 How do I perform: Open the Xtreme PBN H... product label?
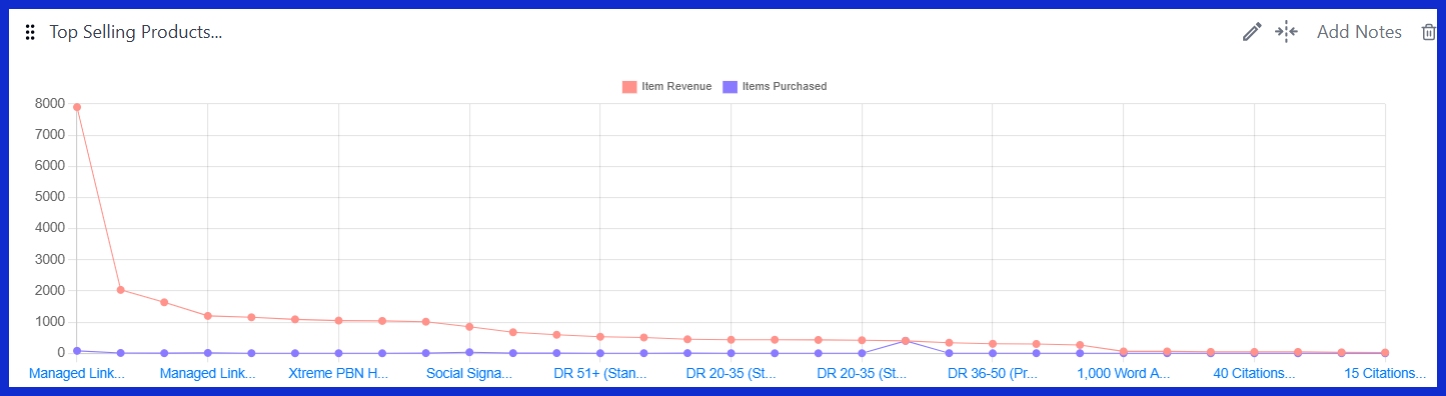click(338, 373)
